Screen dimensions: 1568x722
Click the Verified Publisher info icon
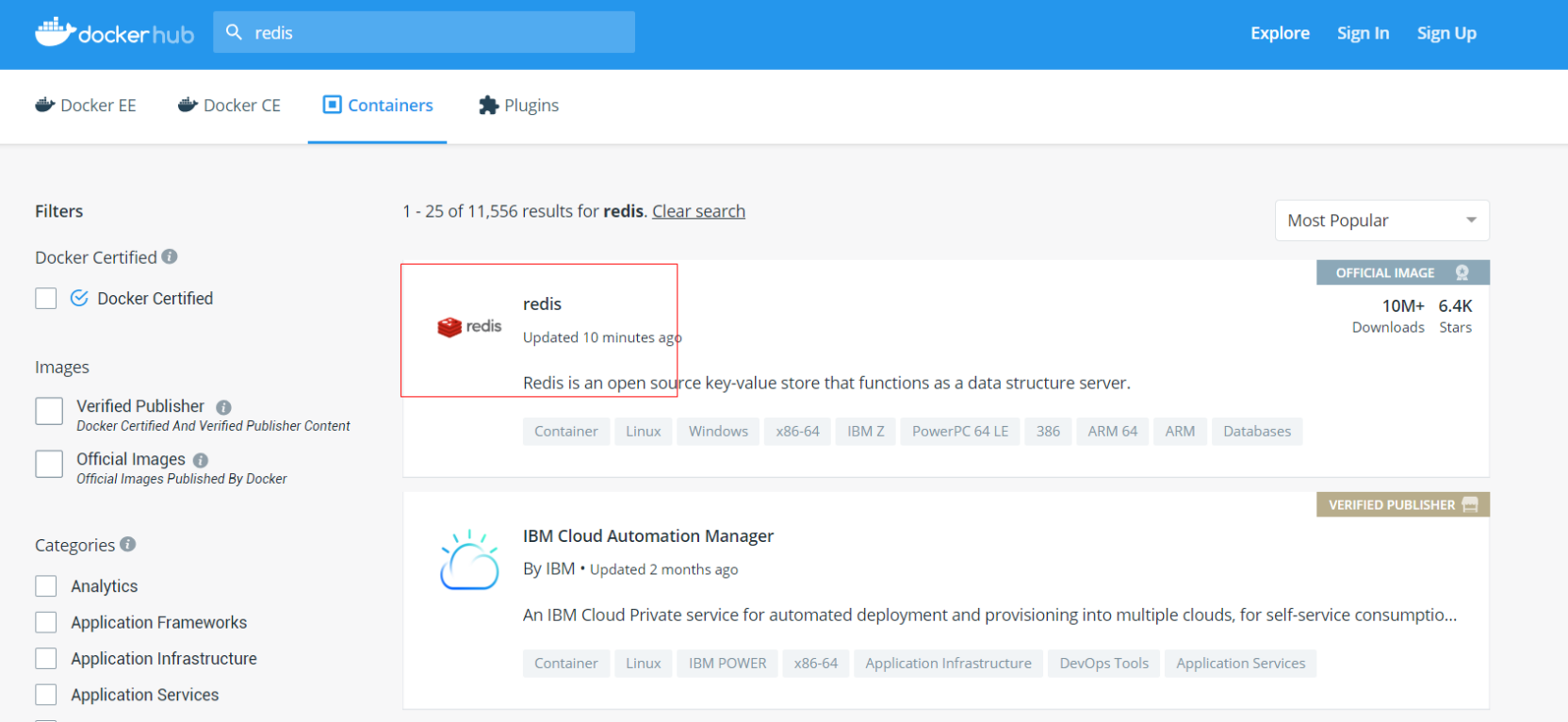(x=223, y=407)
